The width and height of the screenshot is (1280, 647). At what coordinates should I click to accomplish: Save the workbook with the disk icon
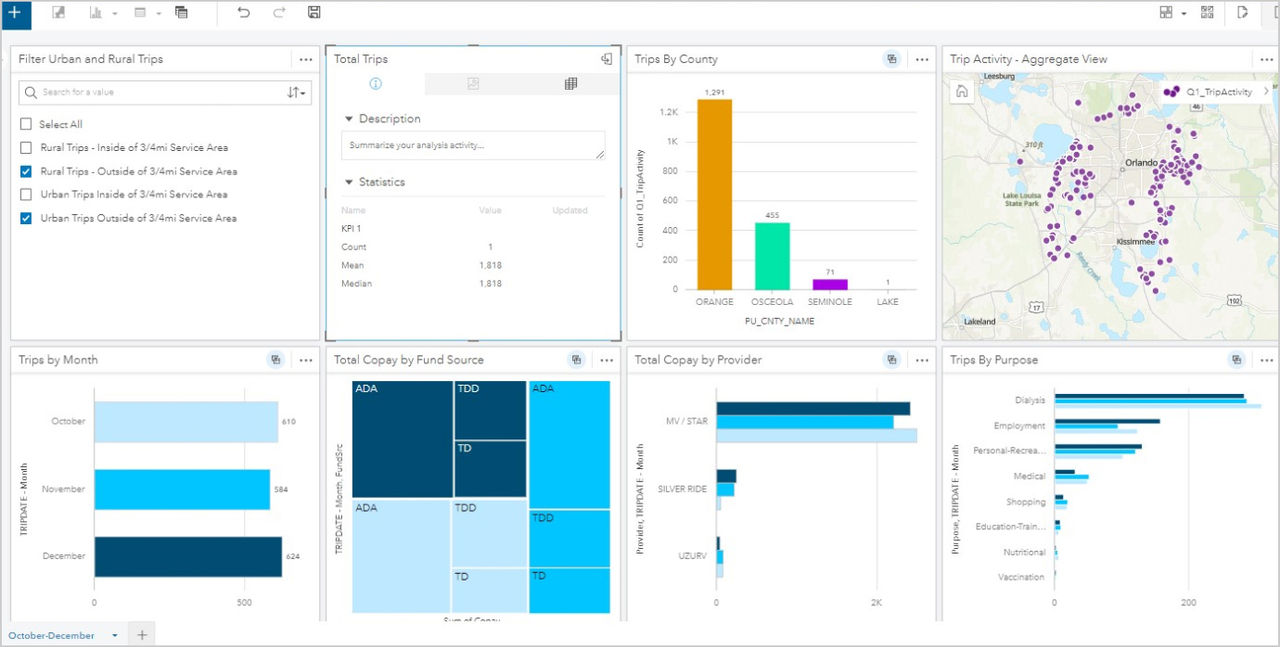pos(314,13)
